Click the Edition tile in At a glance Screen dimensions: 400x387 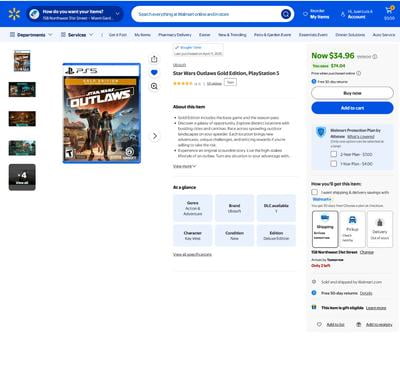(276, 235)
